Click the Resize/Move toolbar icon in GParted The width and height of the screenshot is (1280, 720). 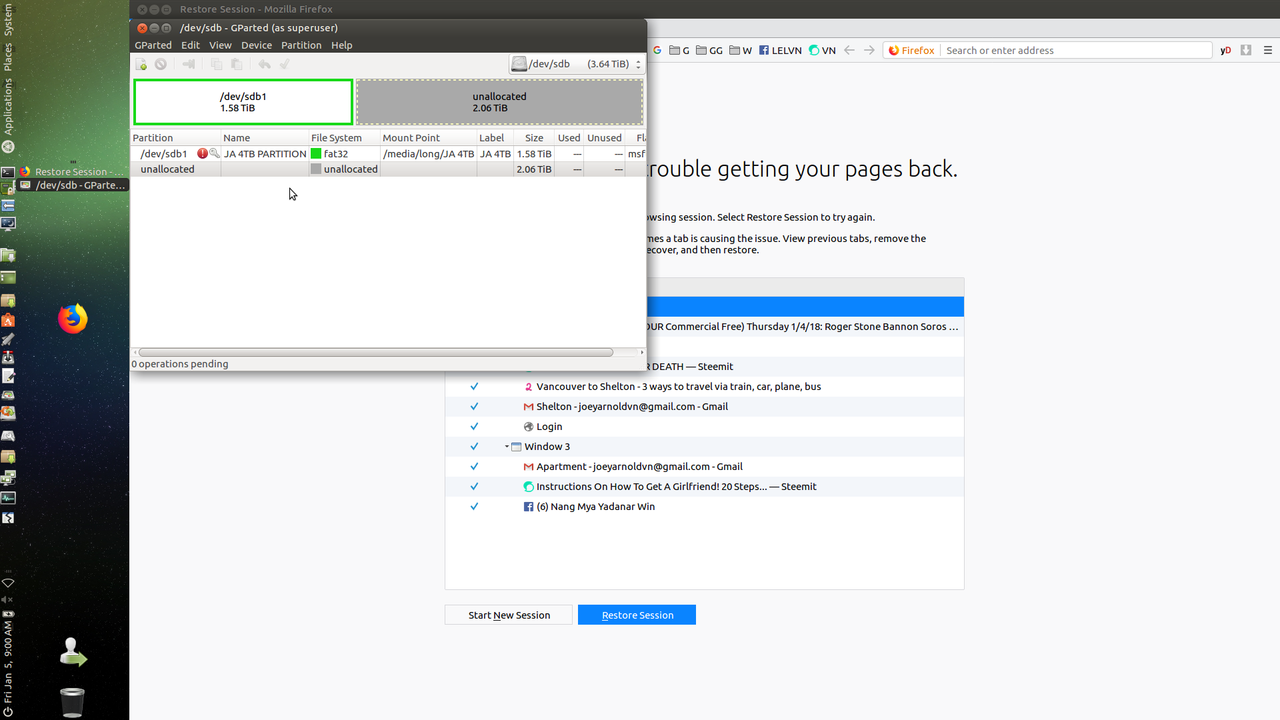pyautogui.click(x=188, y=64)
